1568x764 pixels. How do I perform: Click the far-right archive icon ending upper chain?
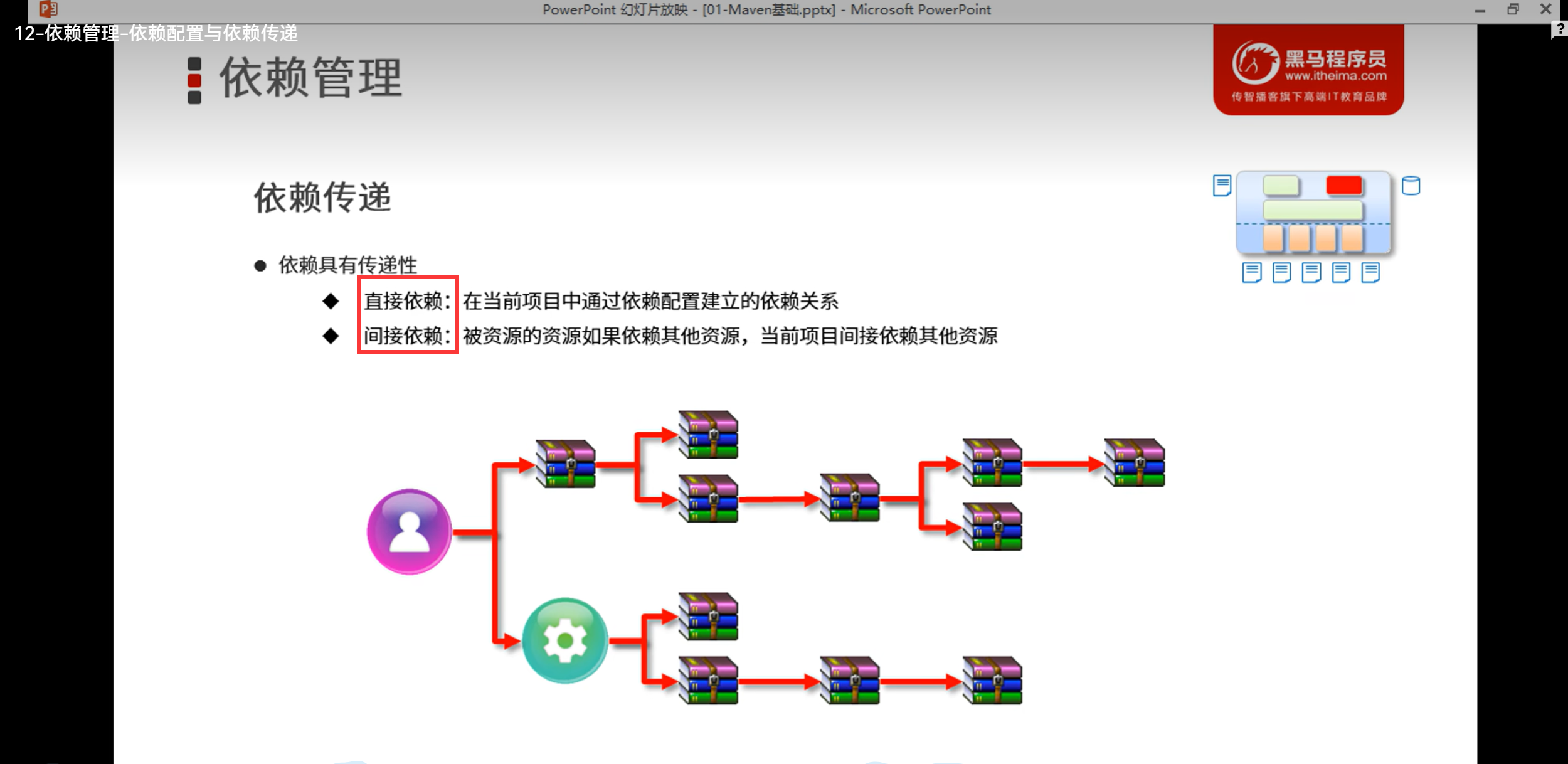click(1135, 463)
